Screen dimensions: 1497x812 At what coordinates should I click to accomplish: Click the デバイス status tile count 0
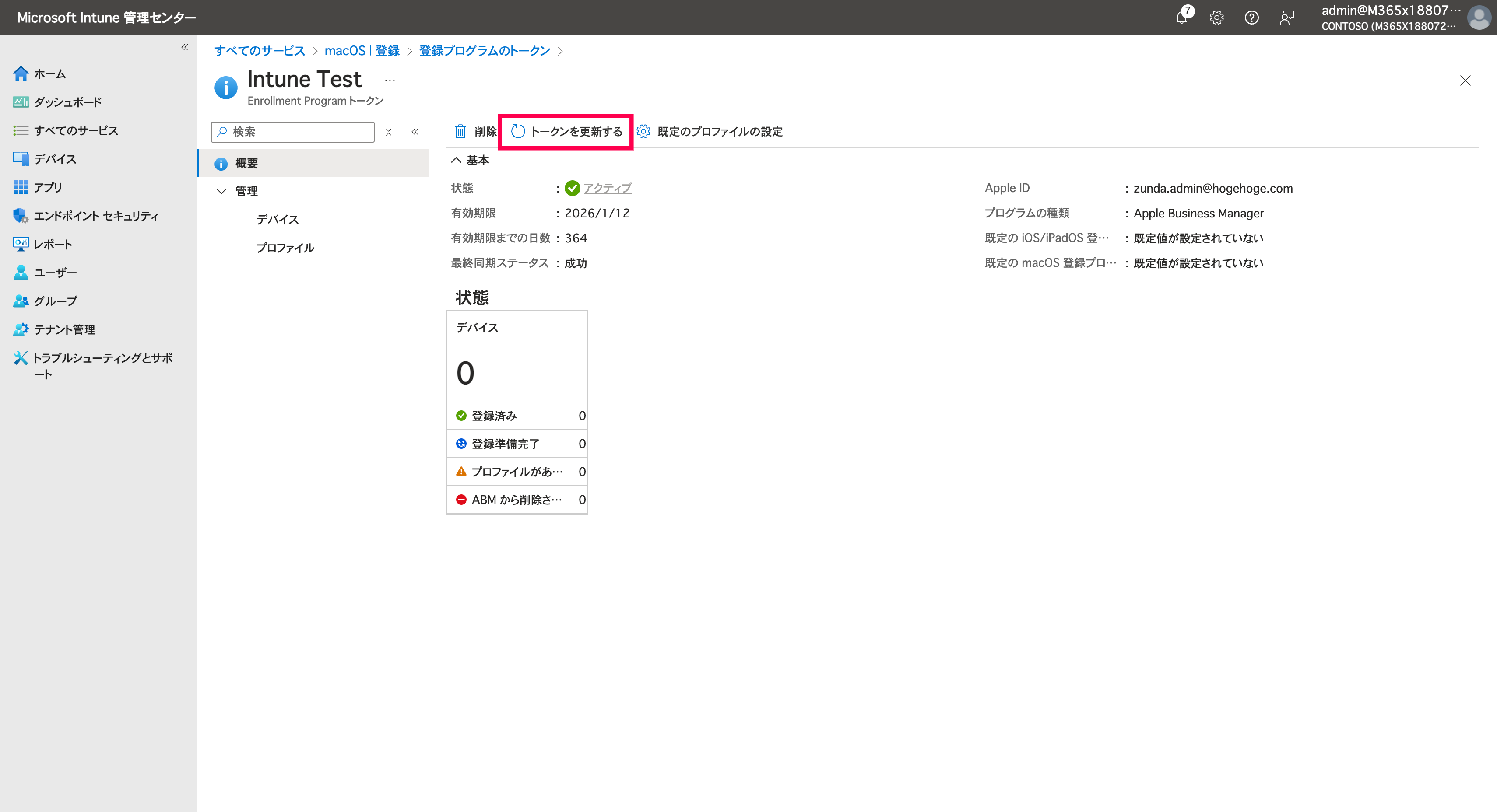465,374
